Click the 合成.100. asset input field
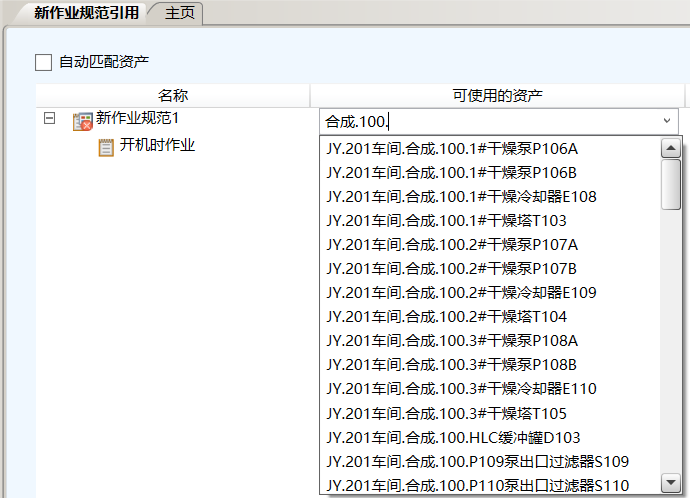The height and width of the screenshot is (498, 690). point(488,121)
